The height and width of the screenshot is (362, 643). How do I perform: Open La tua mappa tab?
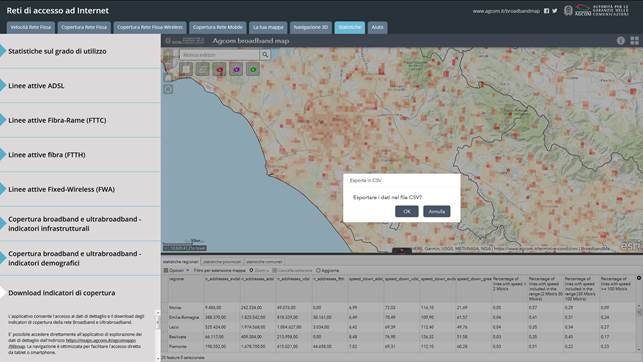[x=268, y=27]
